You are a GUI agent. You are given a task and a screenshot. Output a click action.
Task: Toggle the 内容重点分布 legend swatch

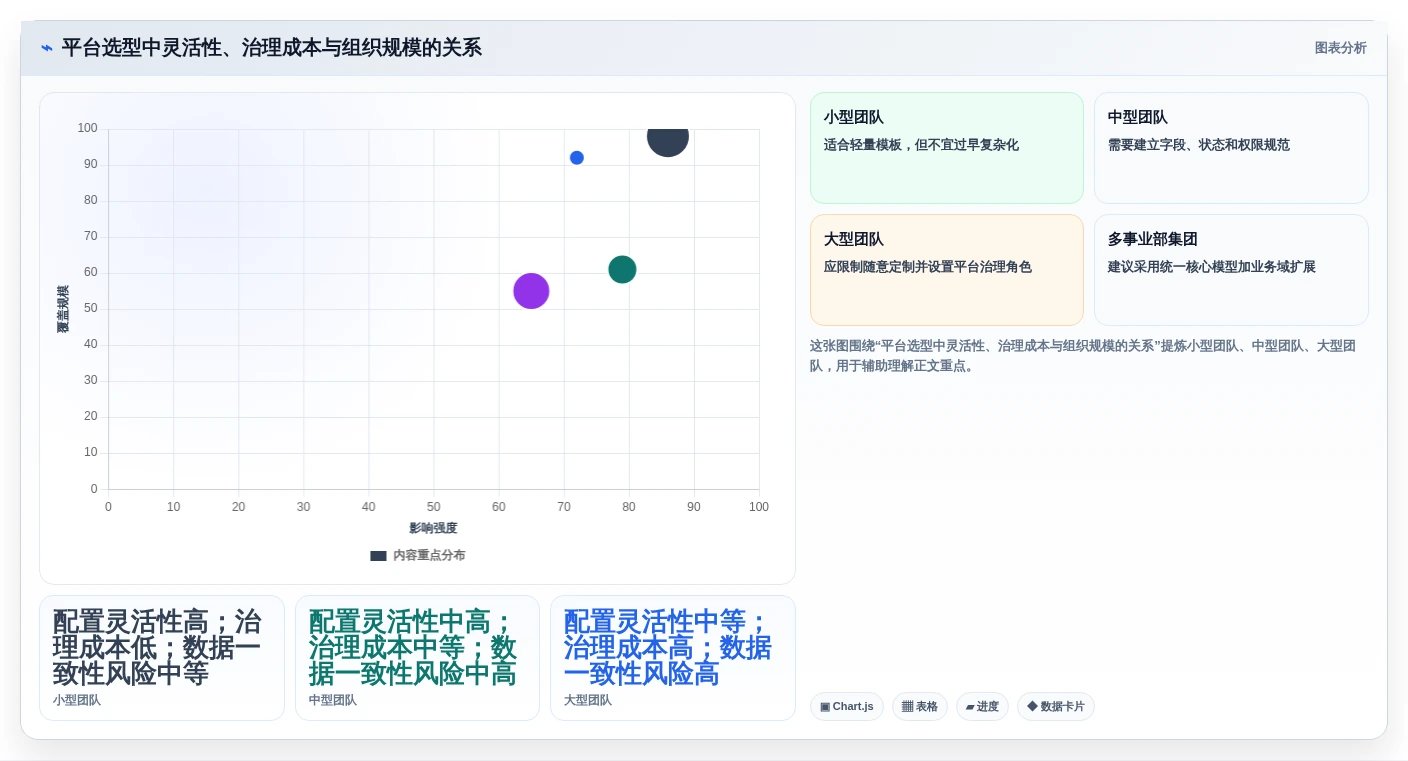click(x=378, y=556)
